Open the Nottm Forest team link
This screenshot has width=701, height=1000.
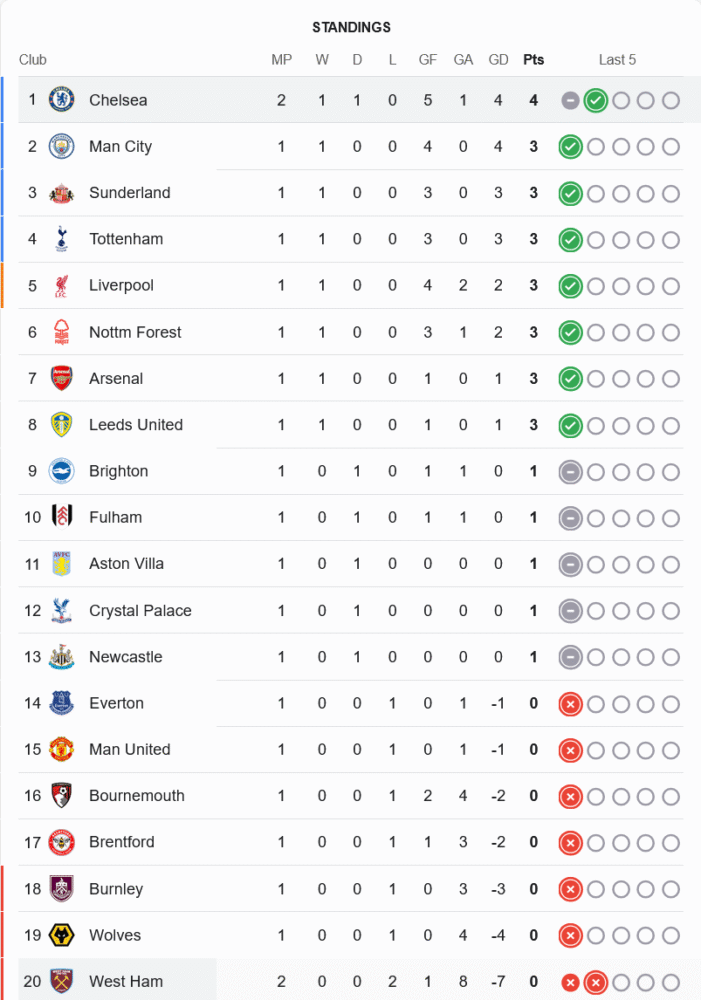135,332
